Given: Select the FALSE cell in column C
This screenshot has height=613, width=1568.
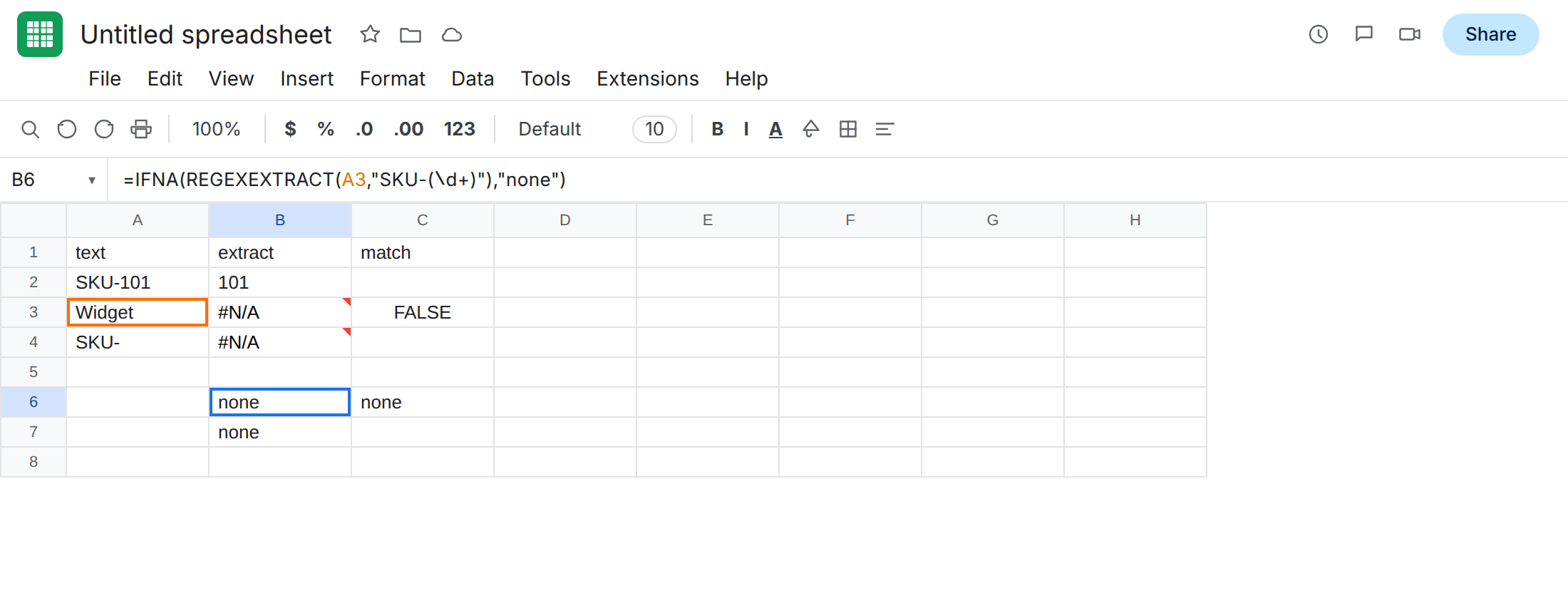Looking at the screenshot, I should pos(423,312).
